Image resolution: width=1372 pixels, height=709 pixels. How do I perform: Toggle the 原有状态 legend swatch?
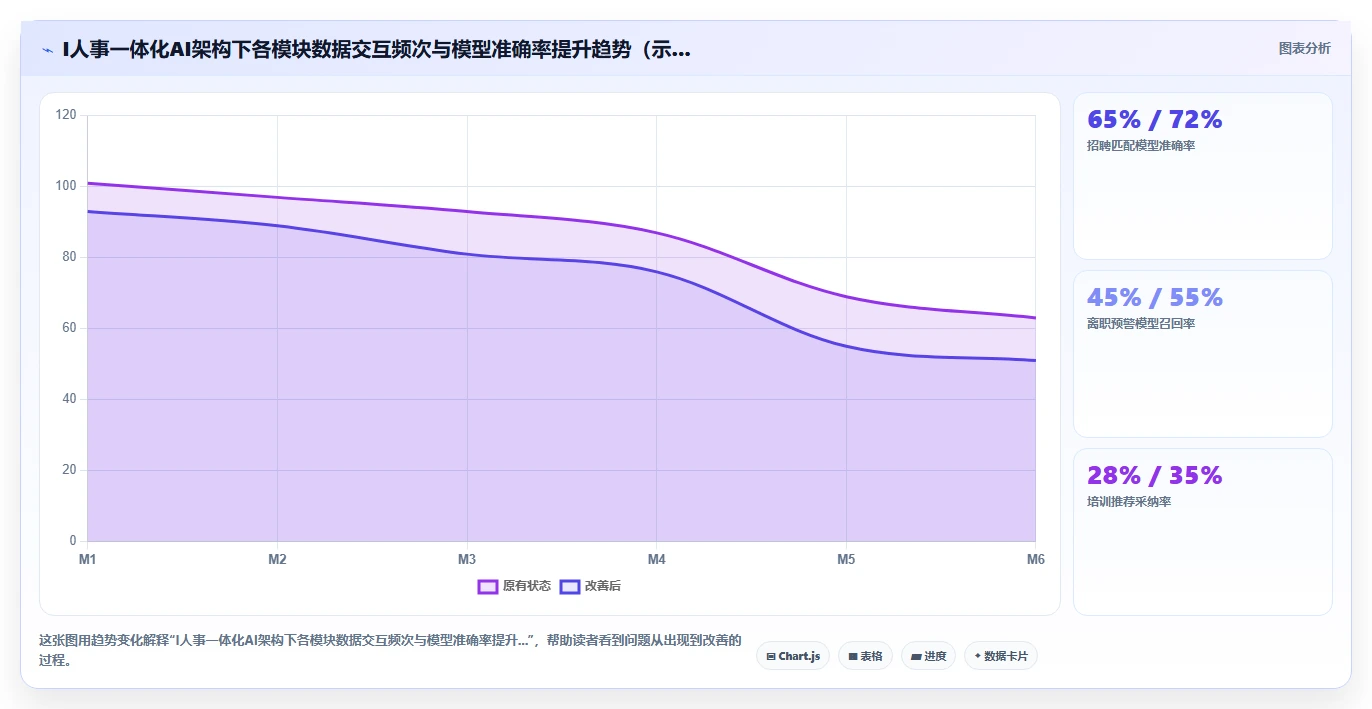coord(488,586)
